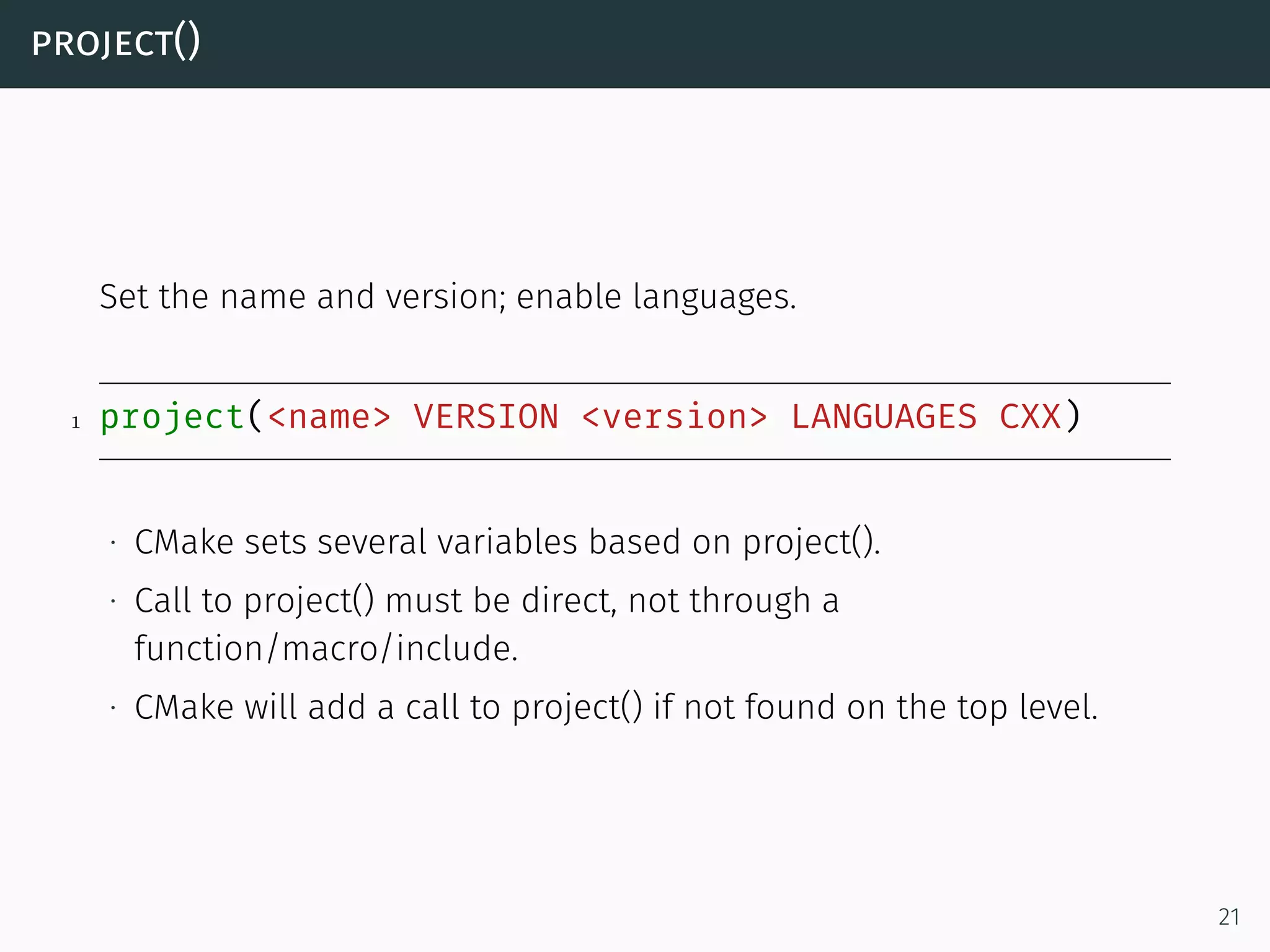Click the sentence 'Set the name and version'
Viewport: 1270px width, 952px height.
coord(302,296)
